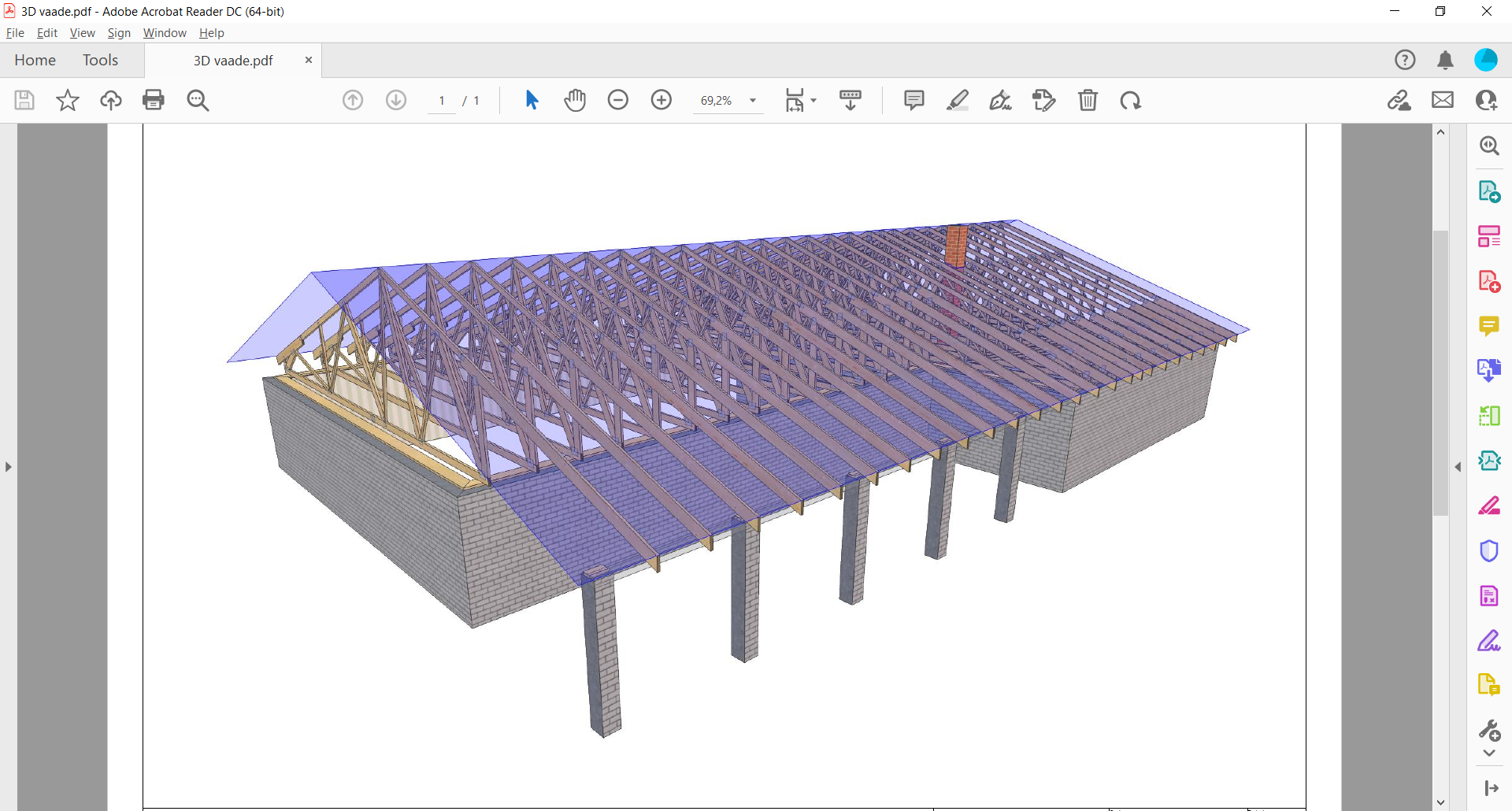
Task: Collapse the right tools pane
Action: (1458, 467)
